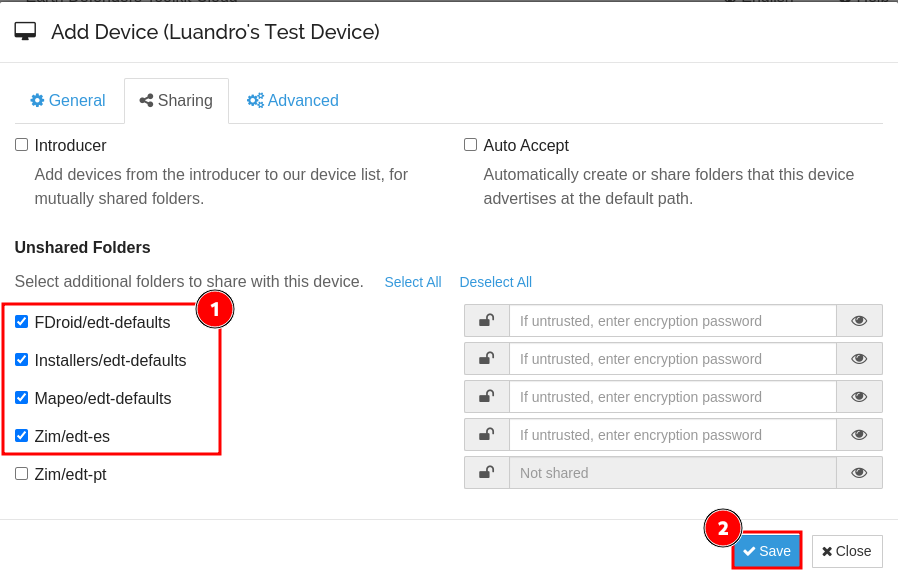Click the Select All link
898x581 pixels.
click(412, 282)
